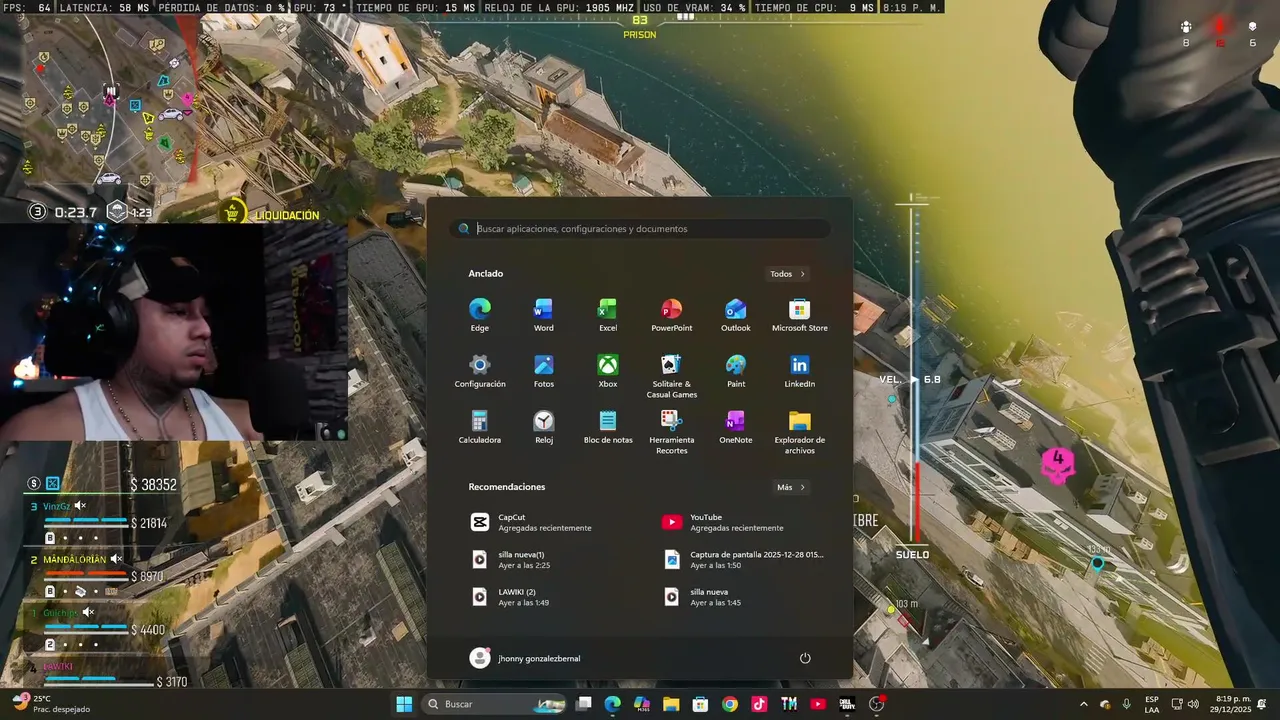Click the Windows Start button on taskbar
The height and width of the screenshot is (720, 1280).
point(404,704)
